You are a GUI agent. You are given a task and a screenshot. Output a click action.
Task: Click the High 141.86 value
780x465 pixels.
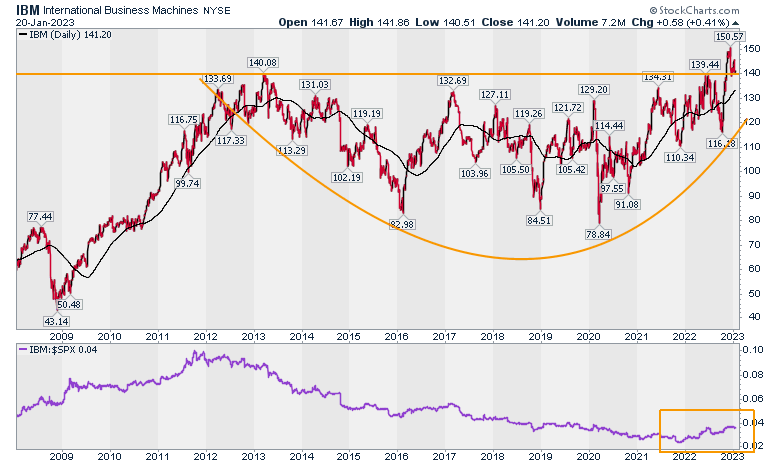pyautogui.click(x=380, y=22)
